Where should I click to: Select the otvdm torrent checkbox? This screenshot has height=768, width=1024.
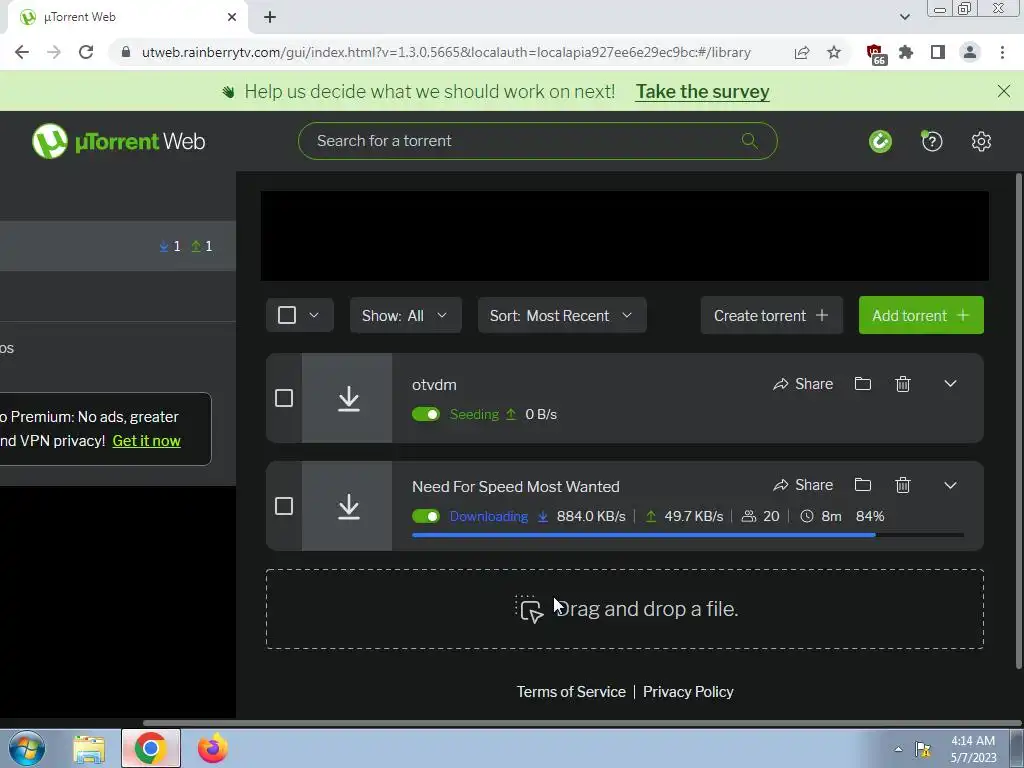click(283, 398)
